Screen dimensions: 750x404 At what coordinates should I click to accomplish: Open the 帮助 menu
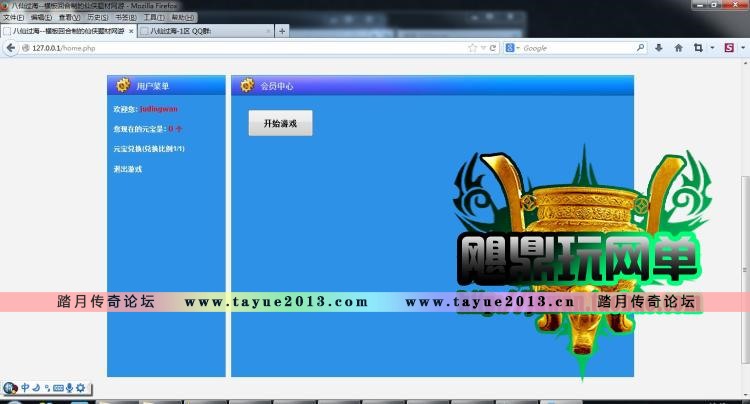183,17
